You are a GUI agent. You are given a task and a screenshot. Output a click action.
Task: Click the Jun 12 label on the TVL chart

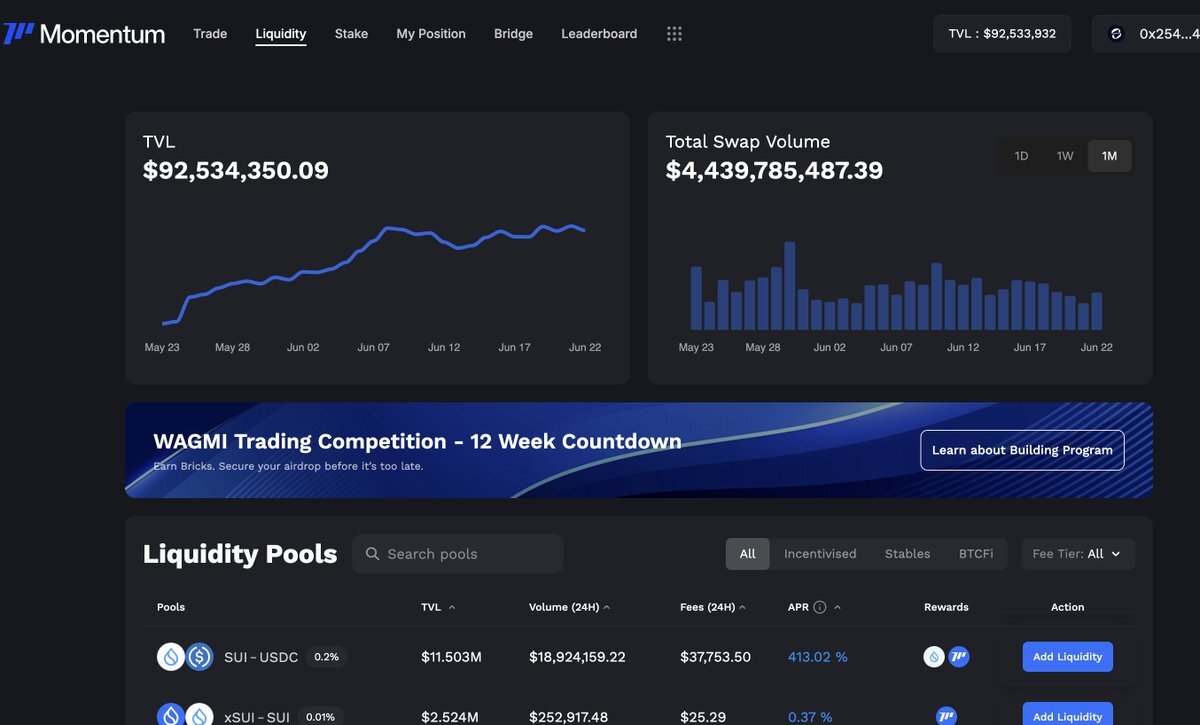pos(444,348)
